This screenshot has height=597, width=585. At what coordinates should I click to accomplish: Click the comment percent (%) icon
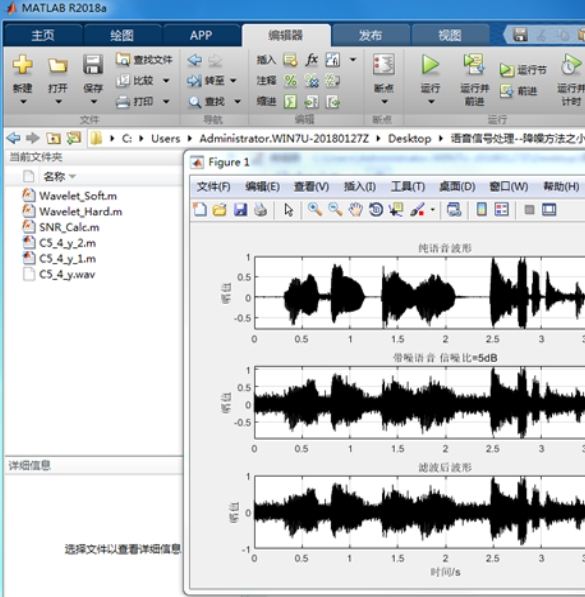(x=291, y=80)
